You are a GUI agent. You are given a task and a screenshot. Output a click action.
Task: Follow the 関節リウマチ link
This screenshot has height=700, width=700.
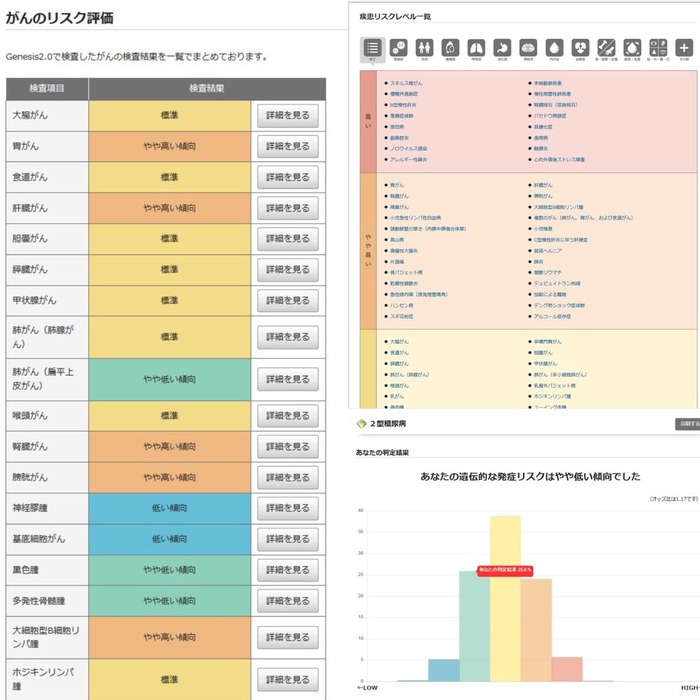point(548,272)
